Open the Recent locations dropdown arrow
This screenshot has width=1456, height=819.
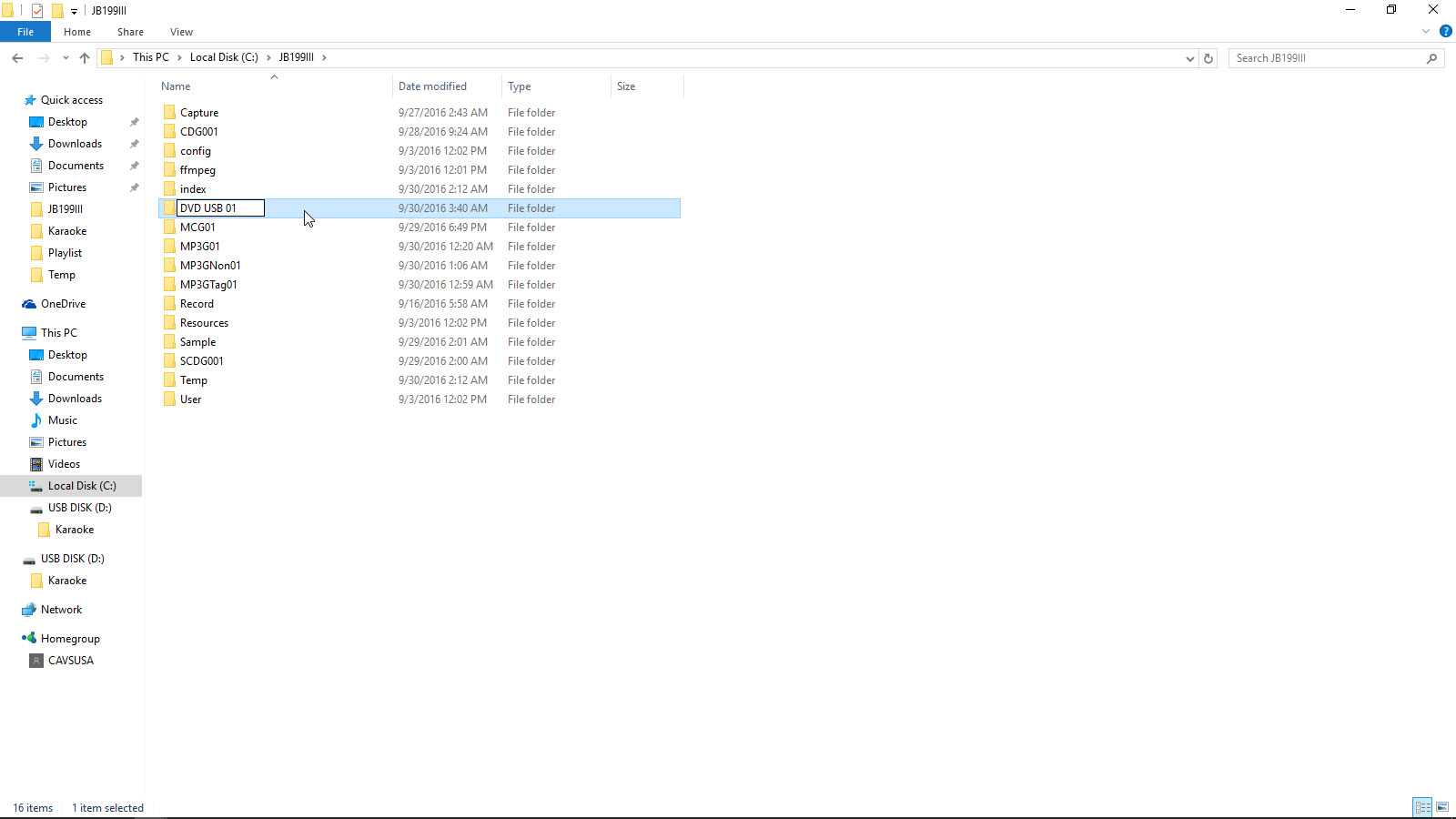[66, 58]
